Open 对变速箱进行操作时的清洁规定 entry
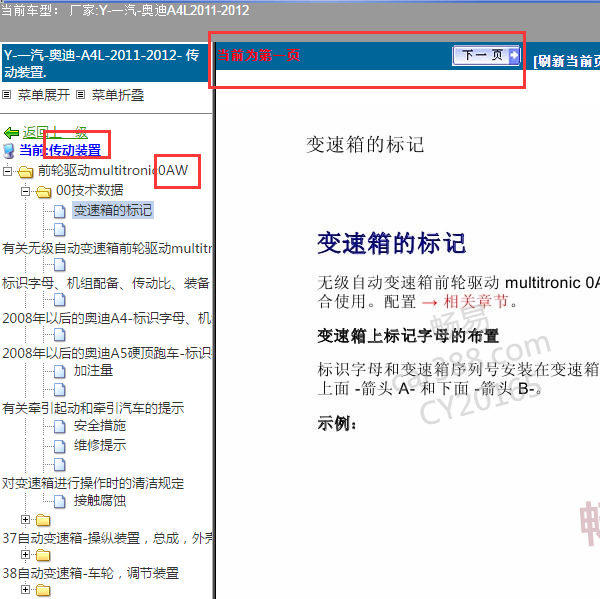 coord(93,483)
